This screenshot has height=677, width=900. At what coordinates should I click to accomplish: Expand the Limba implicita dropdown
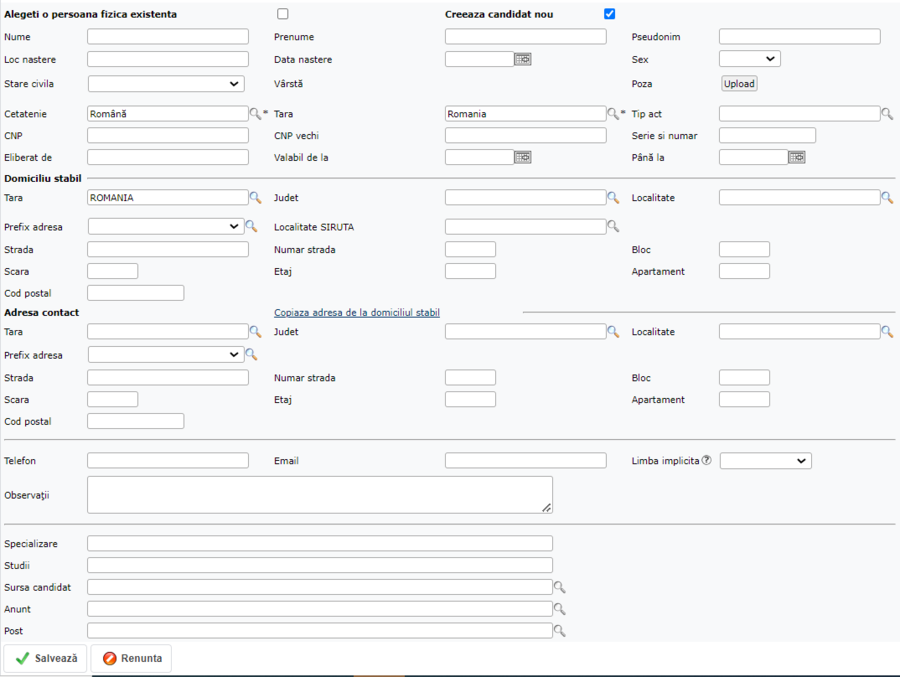tap(765, 461)
